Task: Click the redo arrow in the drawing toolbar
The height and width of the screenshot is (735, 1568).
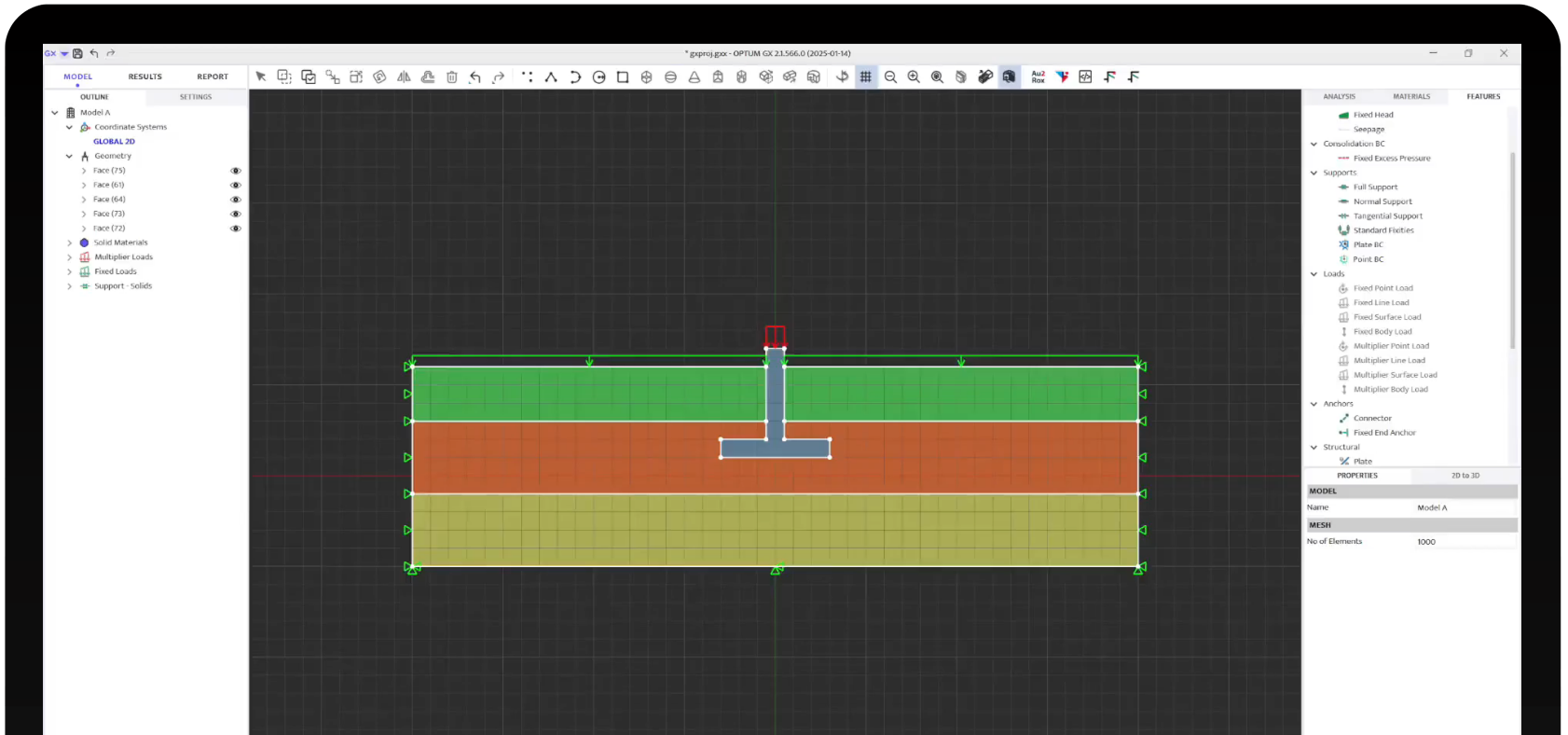Action: click(499, 77)
